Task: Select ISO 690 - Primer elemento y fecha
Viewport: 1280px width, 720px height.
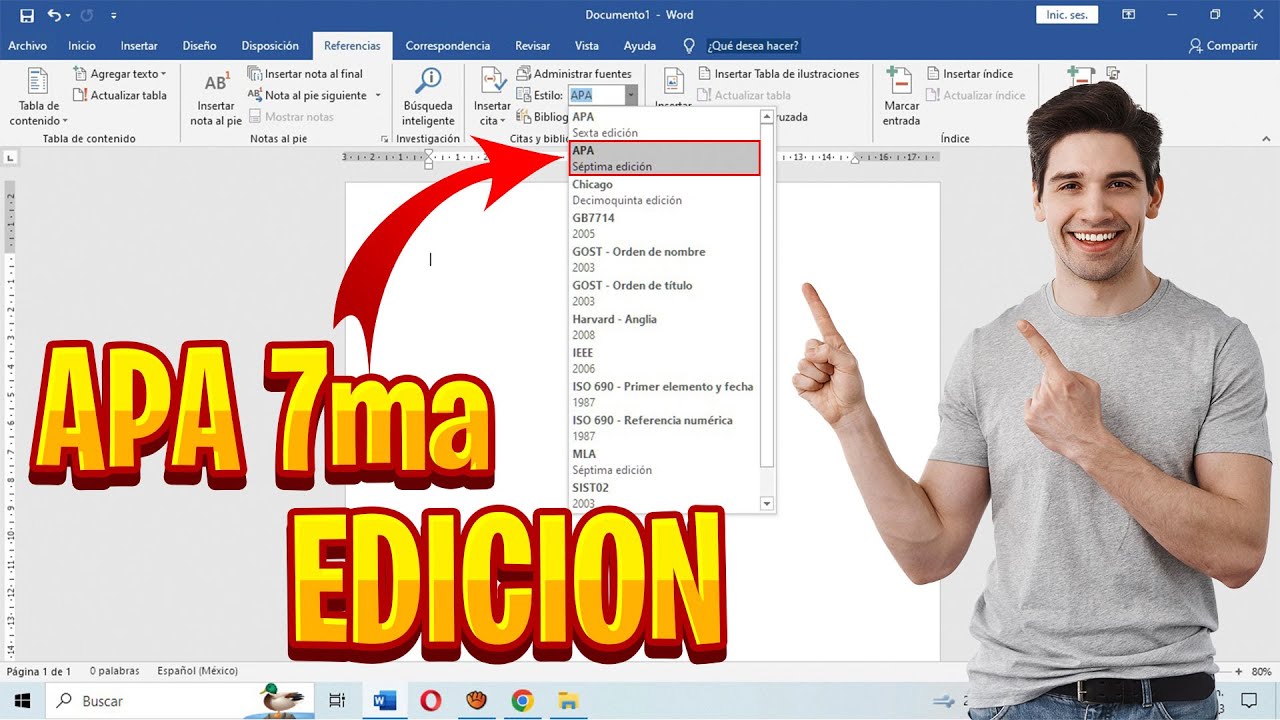Action: coord(664,395)
